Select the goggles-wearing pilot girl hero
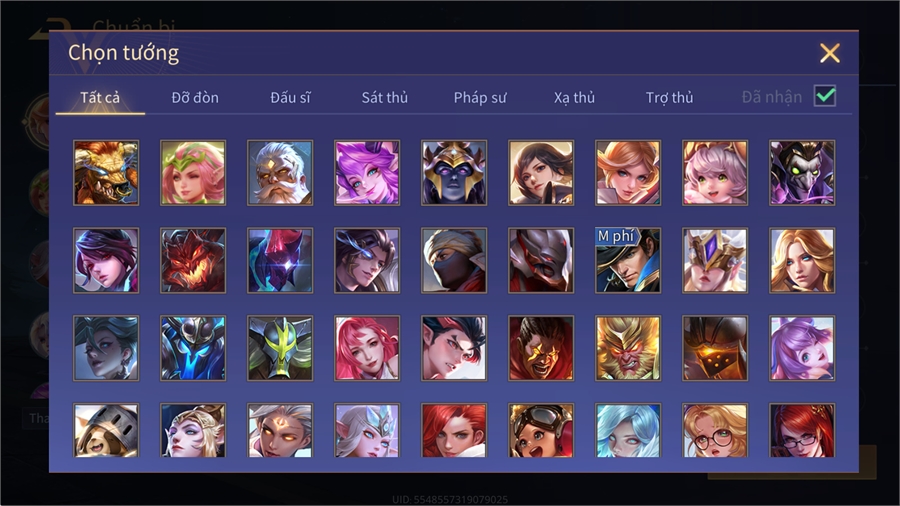The width and height of the screenshot is (900, 506). click(x=541, y=430)
